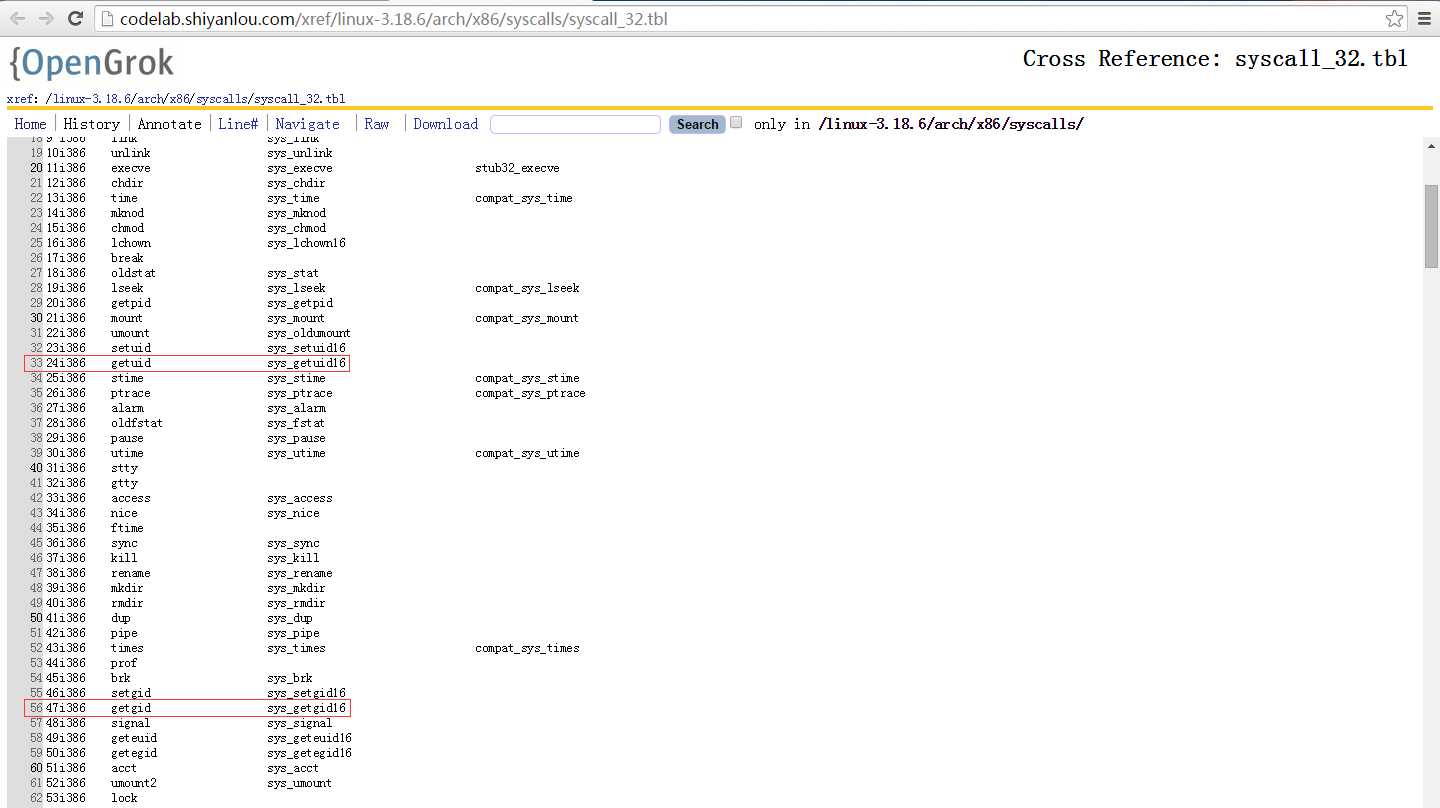Click the search text field
Screen dimensions: 1440x808
pyautogui.click(x=575, y=124)
